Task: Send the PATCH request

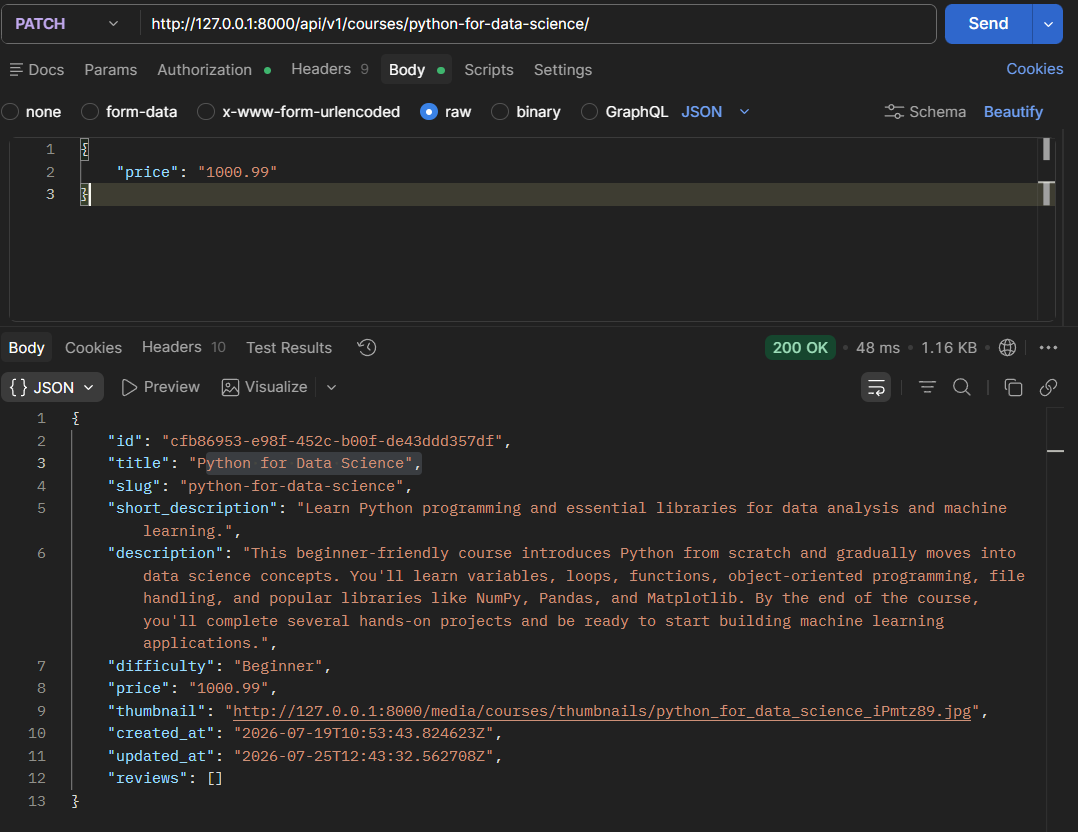Action: [x=989, y=24]
